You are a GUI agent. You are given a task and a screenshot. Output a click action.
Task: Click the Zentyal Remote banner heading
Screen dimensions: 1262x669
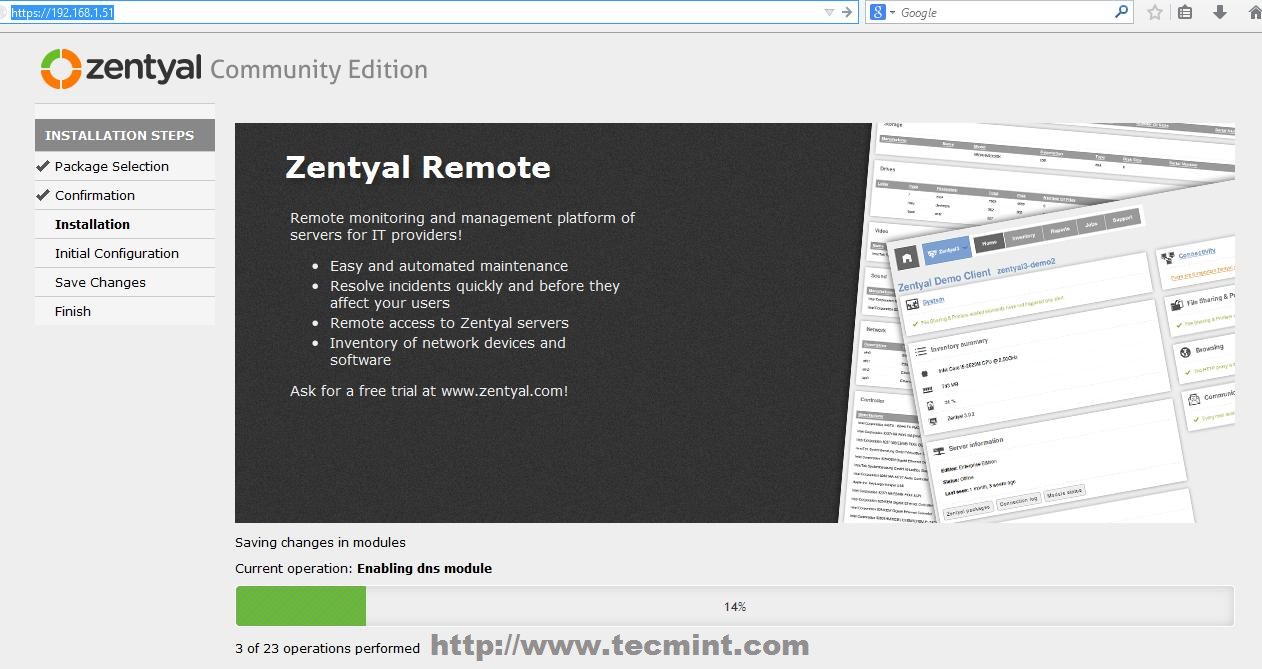pyautogui.click(x=418, y=167)
